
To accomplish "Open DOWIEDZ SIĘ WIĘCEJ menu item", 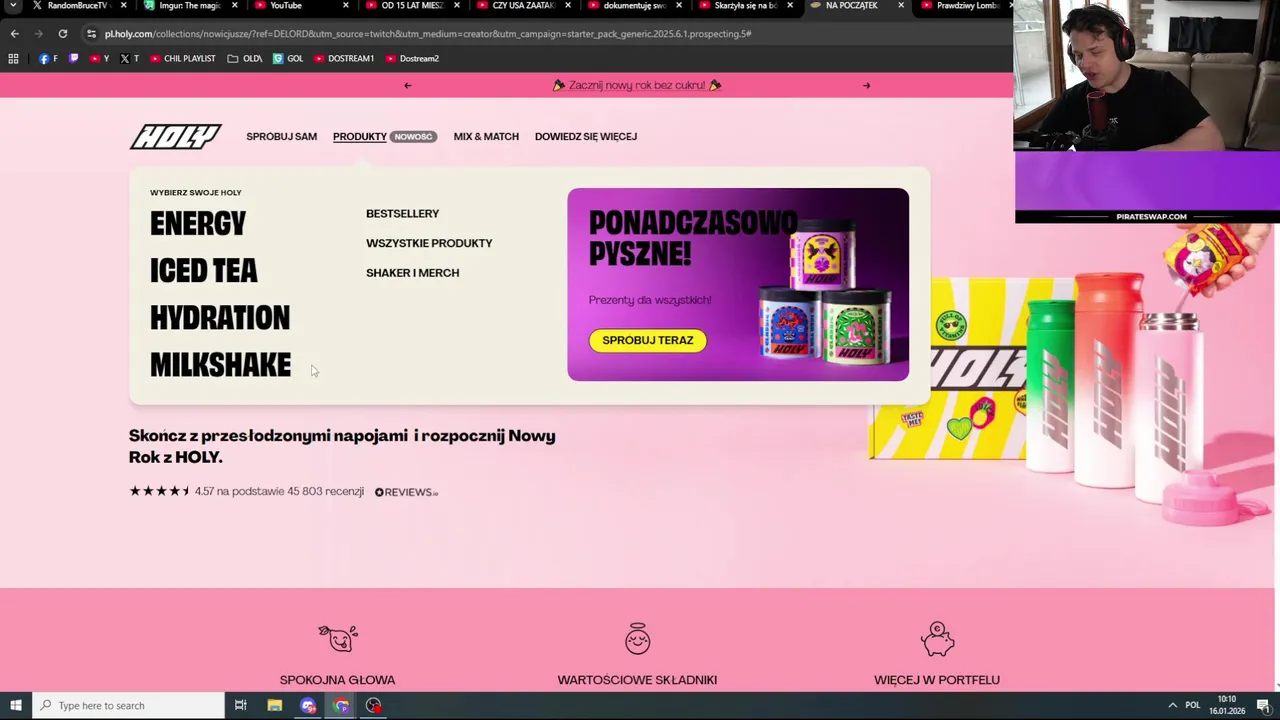I will [586, 136].
